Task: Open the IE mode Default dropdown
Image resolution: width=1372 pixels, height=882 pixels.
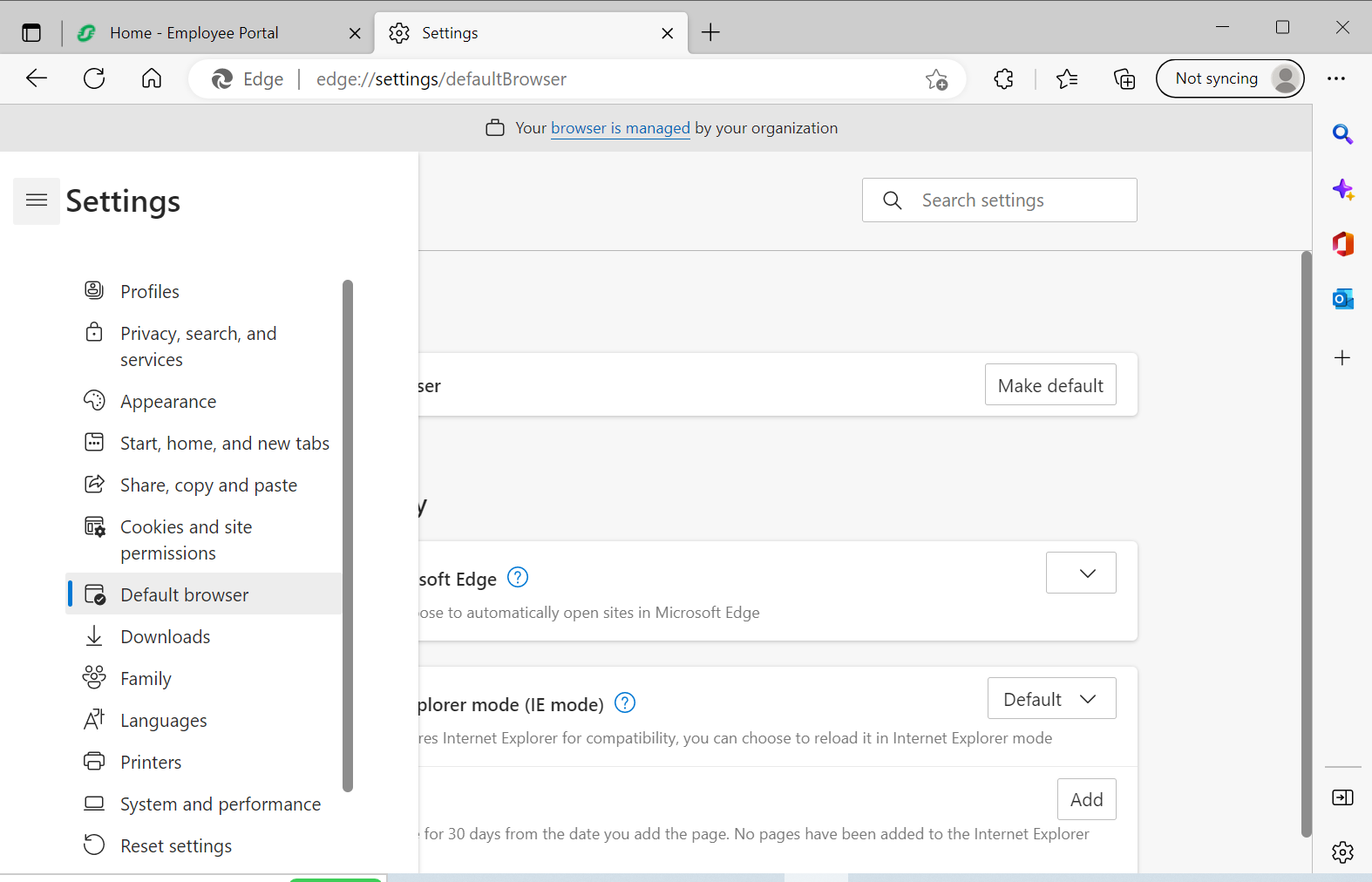Action: pos(1051,698)
